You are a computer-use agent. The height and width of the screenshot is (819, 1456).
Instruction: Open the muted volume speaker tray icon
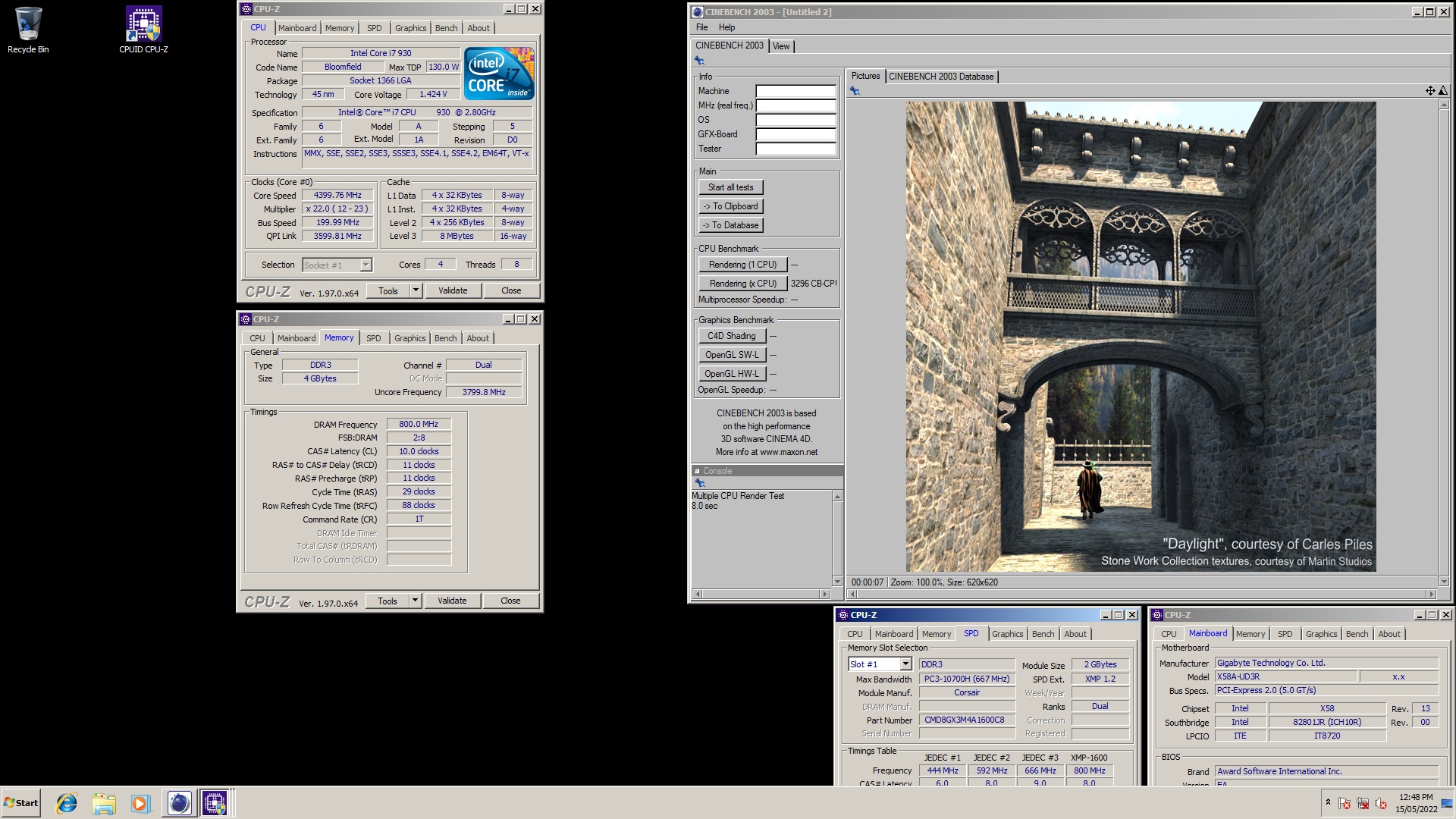pos(1381,803)
